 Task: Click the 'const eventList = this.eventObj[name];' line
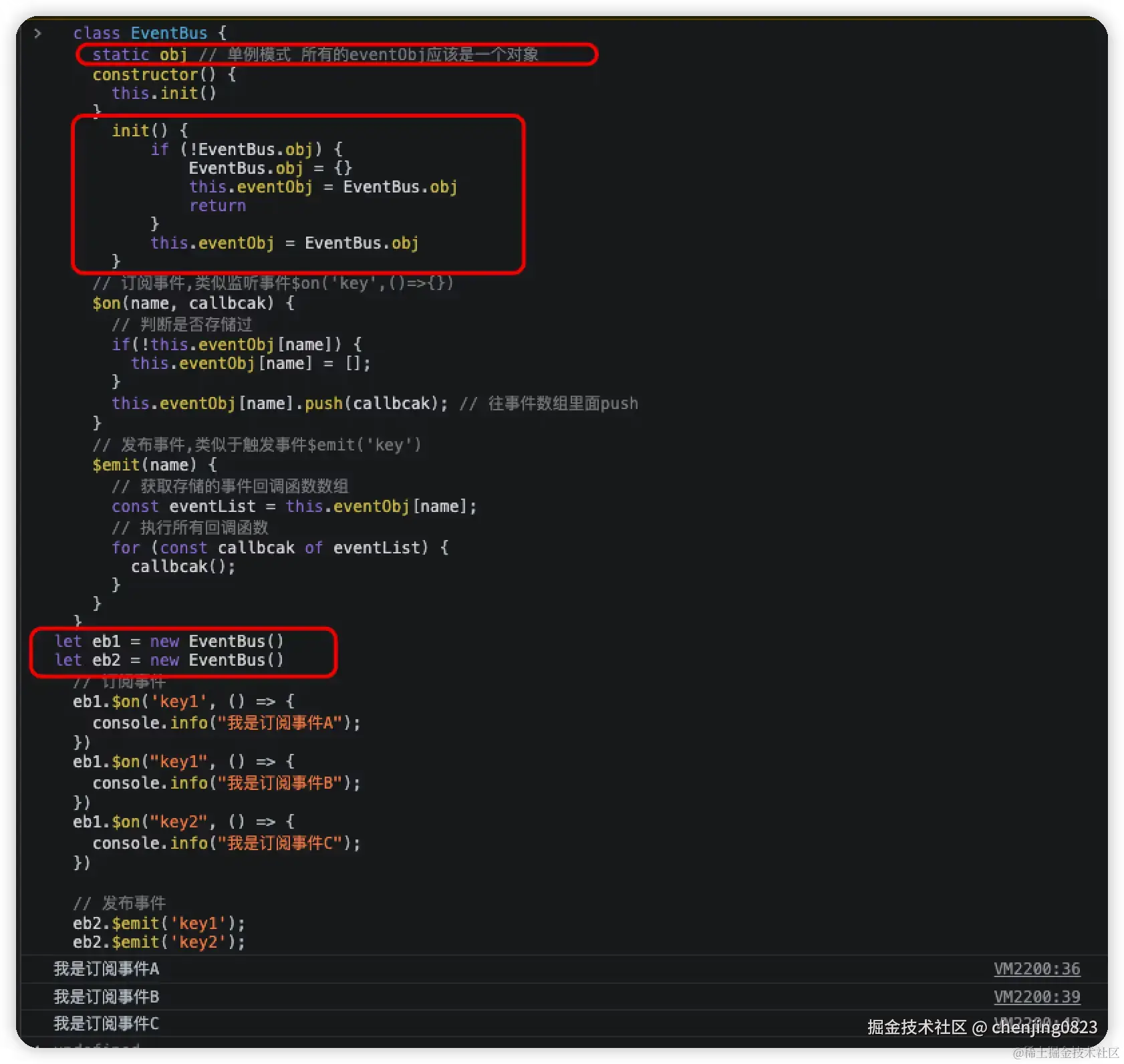click(x=294, y=506)
